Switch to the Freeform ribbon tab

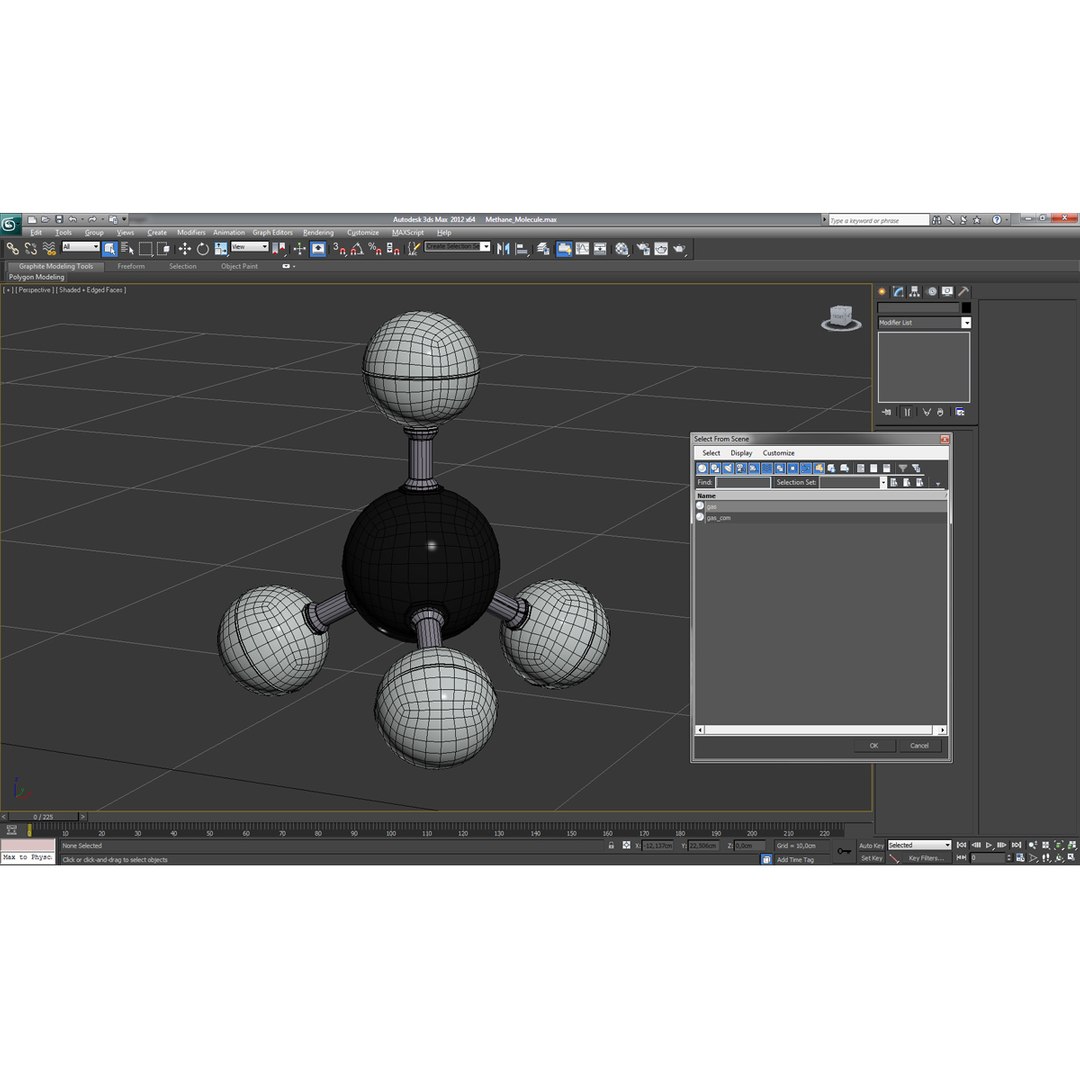131,267
